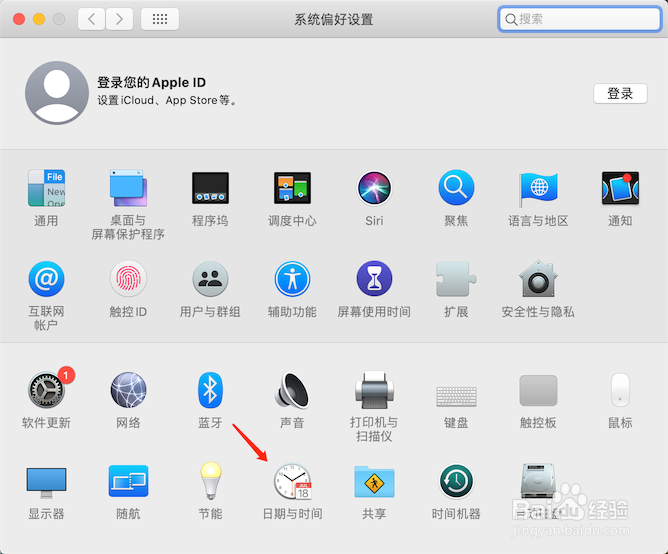The image size is (668, 554).
Task: Open the 程序坞 (Dock) preferences
Action: click(x=210, y=188)
